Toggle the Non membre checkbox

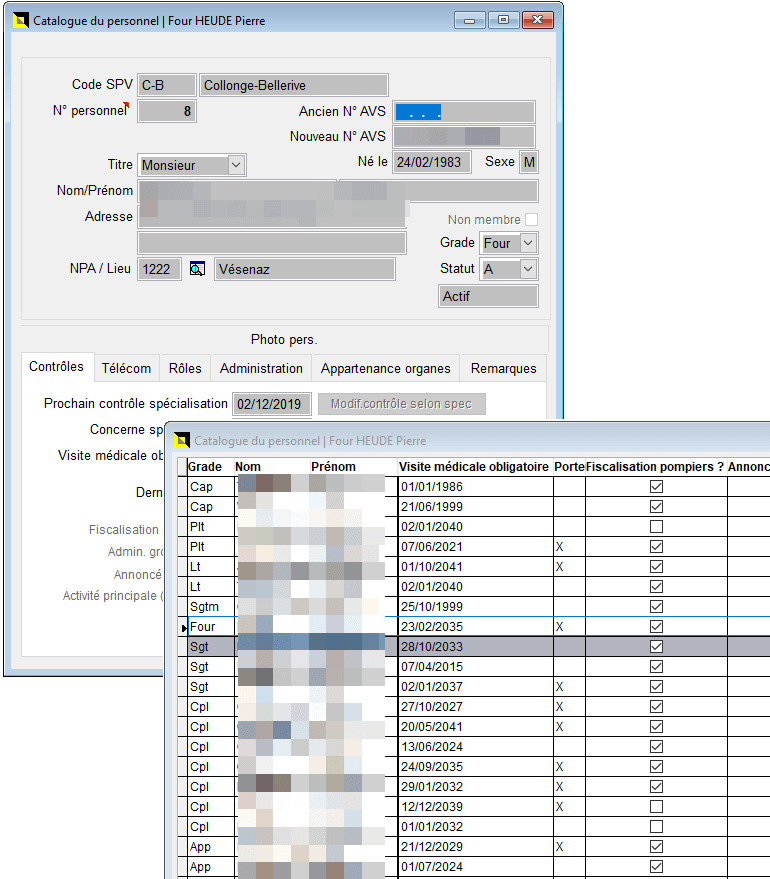[532, 219]
